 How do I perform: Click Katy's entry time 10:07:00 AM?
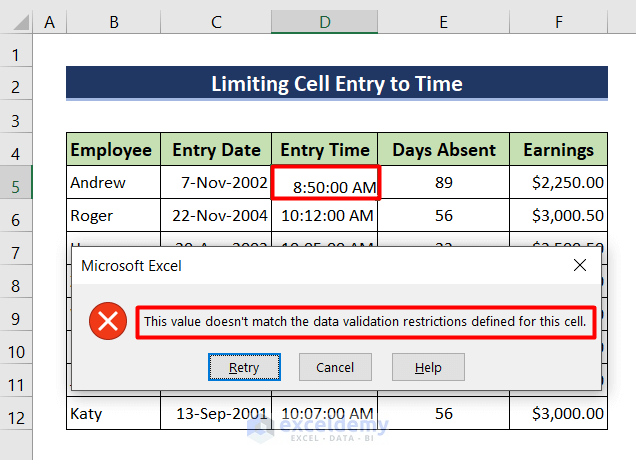pos(324,413)
